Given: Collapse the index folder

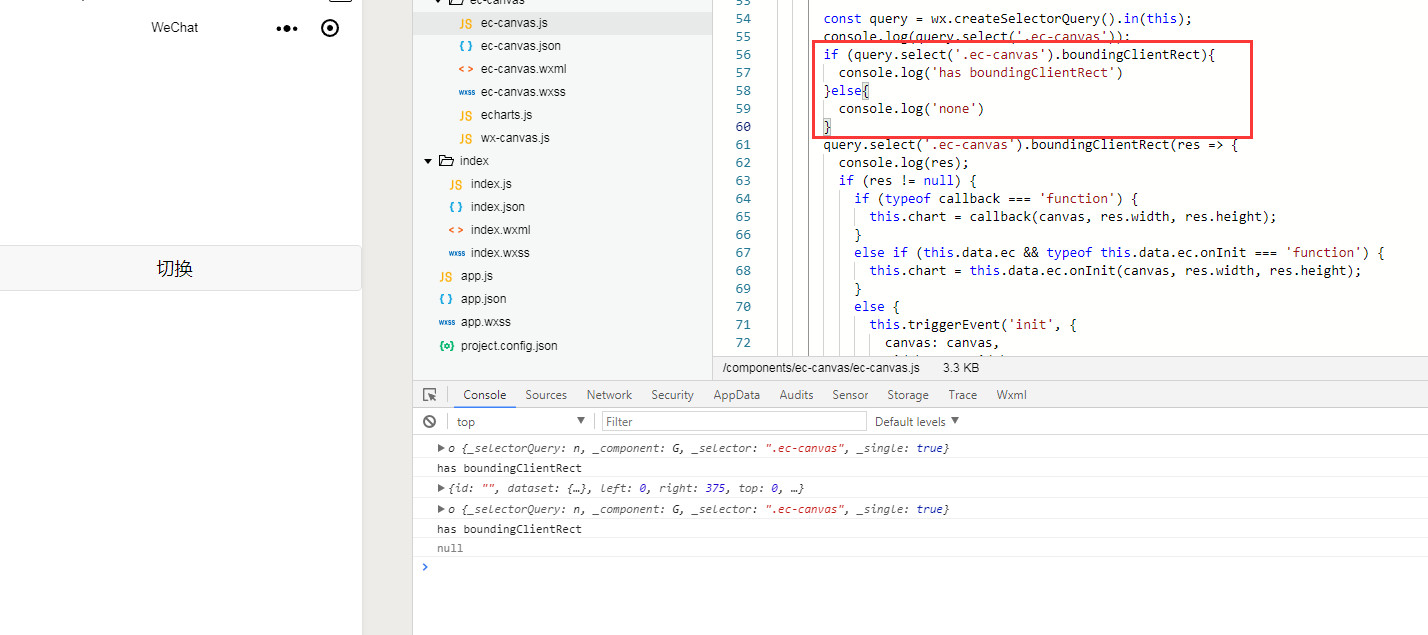Looking at the screenshot, I should (x=429, y=161).
